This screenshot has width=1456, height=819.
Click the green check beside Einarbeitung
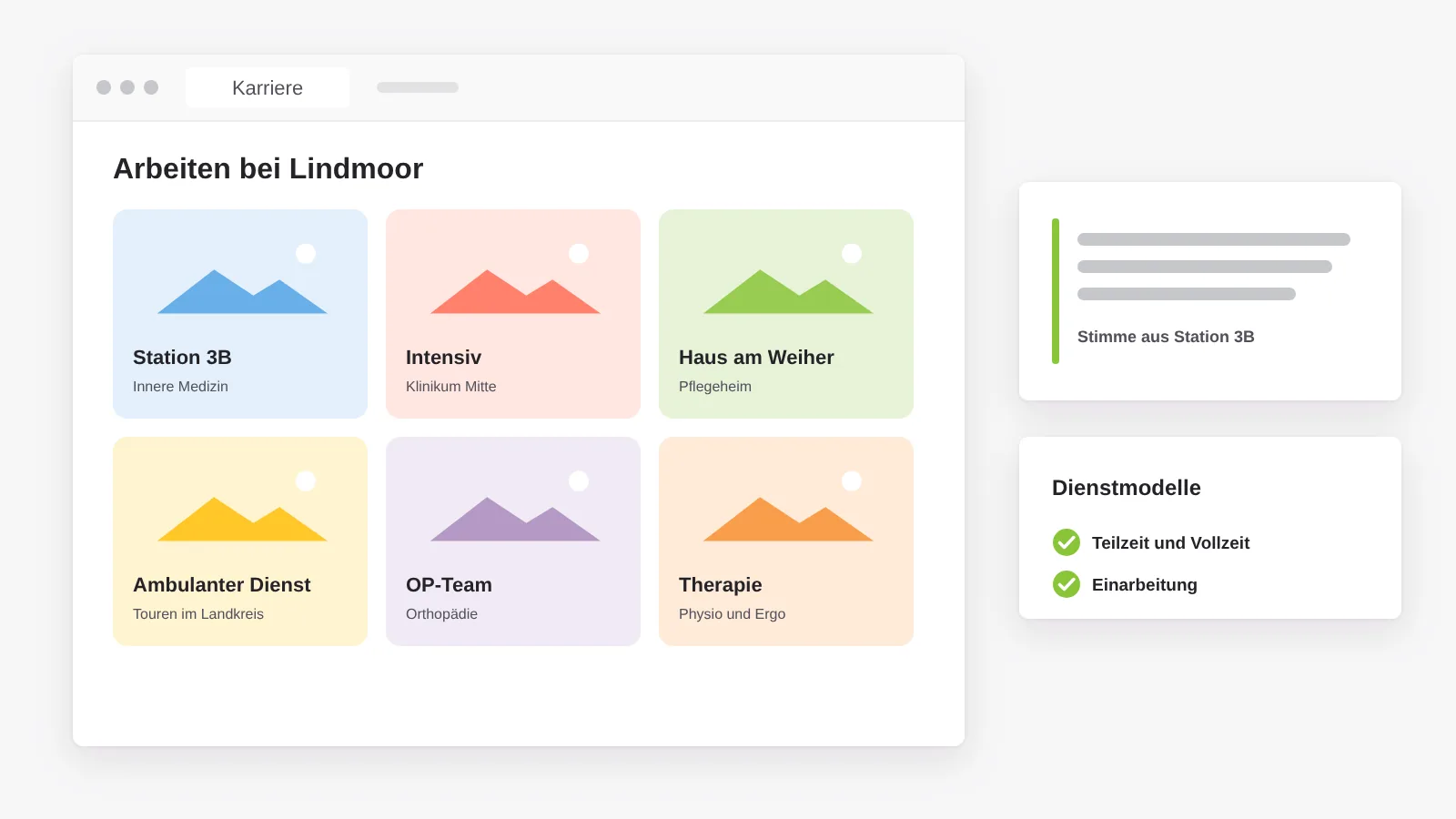coord(1067,584)
